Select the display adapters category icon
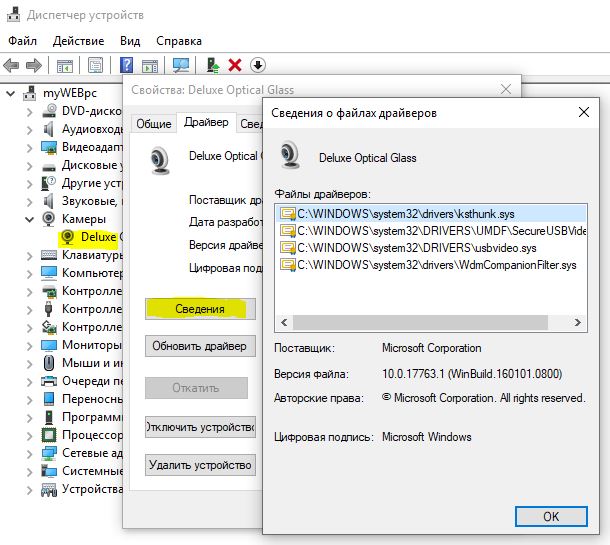Screen dimensions: 610x545 49,147
